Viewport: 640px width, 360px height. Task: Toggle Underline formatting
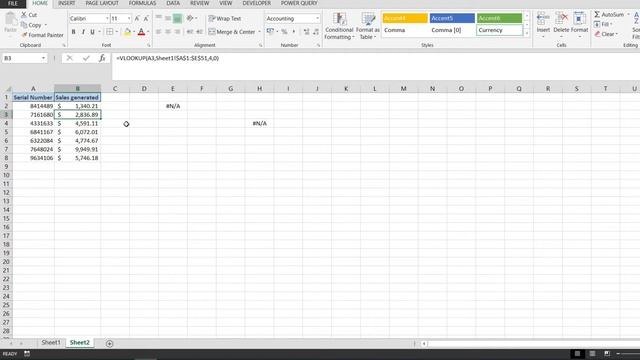(x=93, y=32)
